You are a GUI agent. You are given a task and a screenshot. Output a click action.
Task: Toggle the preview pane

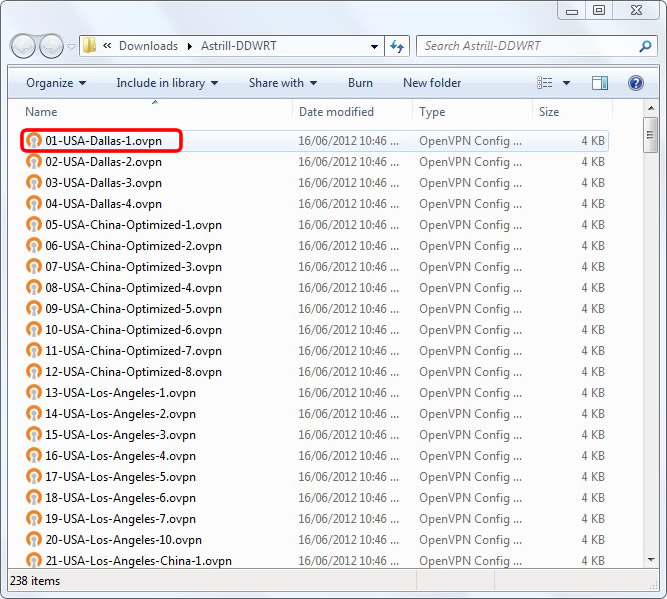(599, 83)
